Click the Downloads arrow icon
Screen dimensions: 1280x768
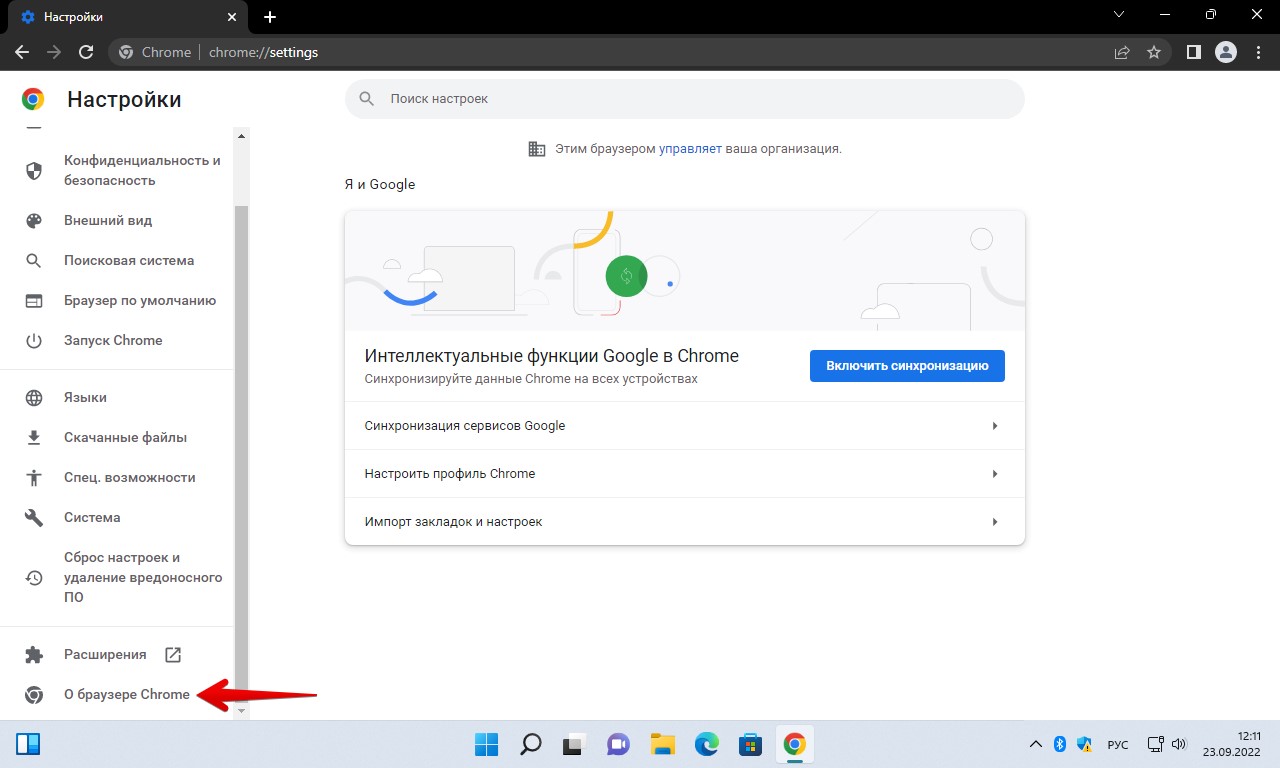(x=34, y=438)
